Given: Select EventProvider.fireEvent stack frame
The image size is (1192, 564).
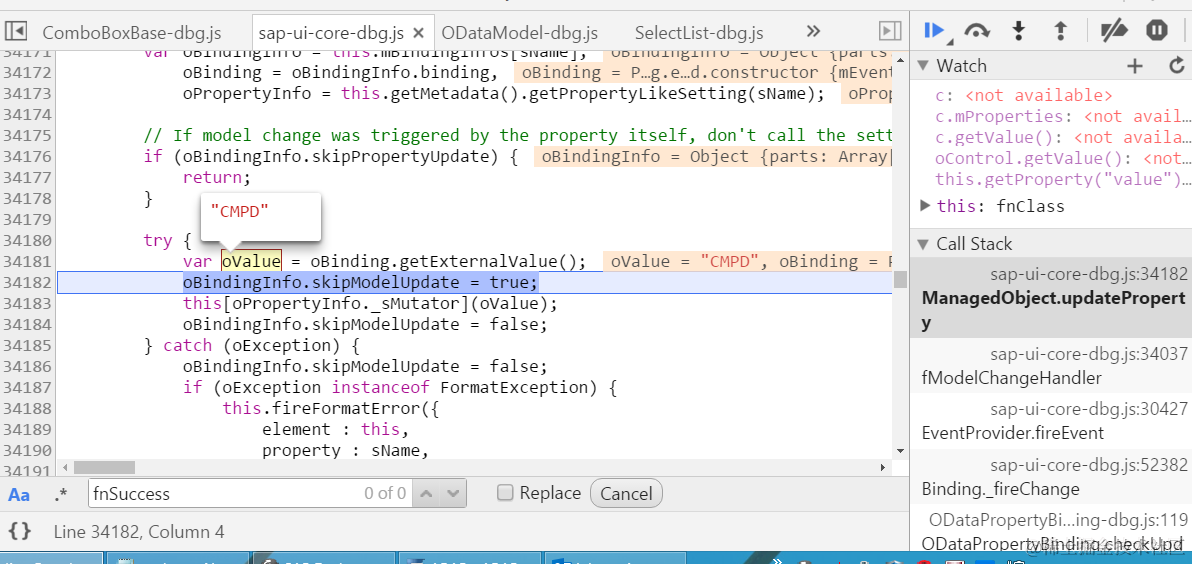Looking at the screenshot, I should point(1051,421).
